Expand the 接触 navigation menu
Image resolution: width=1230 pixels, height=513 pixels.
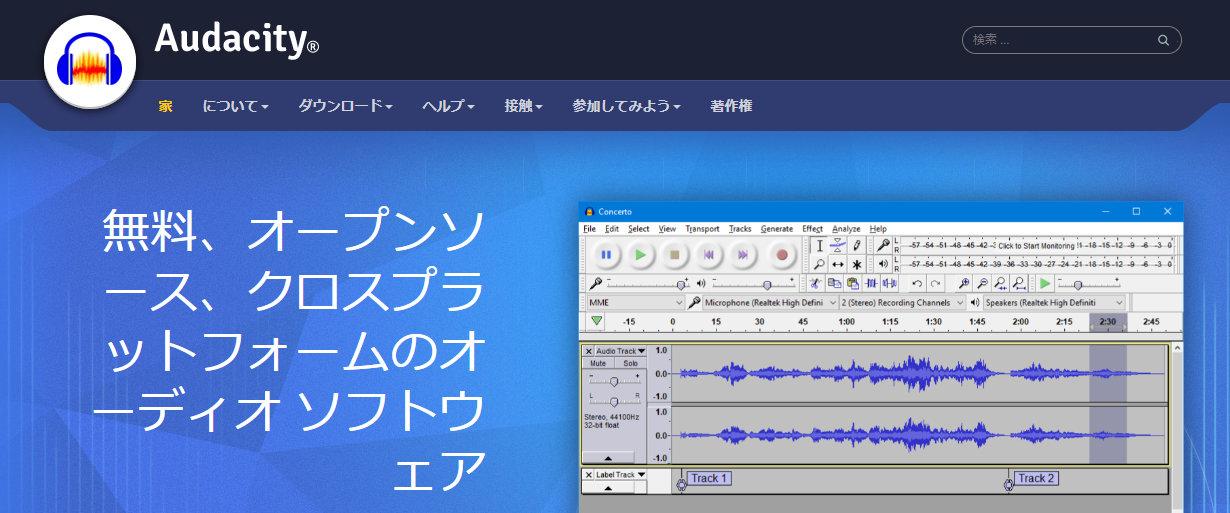coord(524,105)
